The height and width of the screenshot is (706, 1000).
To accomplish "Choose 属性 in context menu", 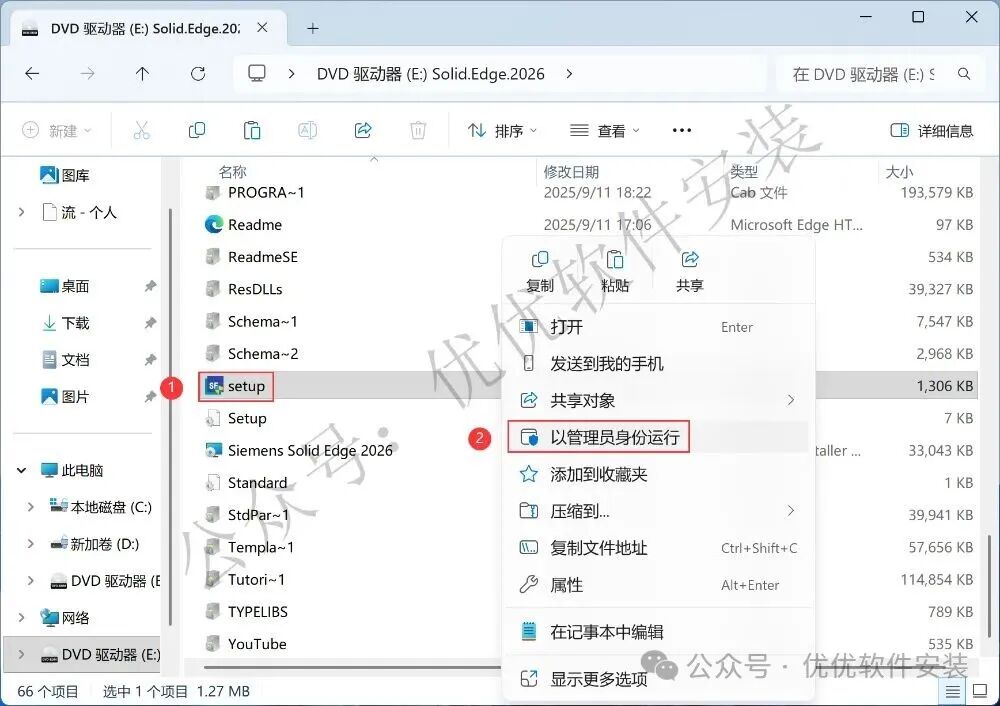I will click(658, 585).
